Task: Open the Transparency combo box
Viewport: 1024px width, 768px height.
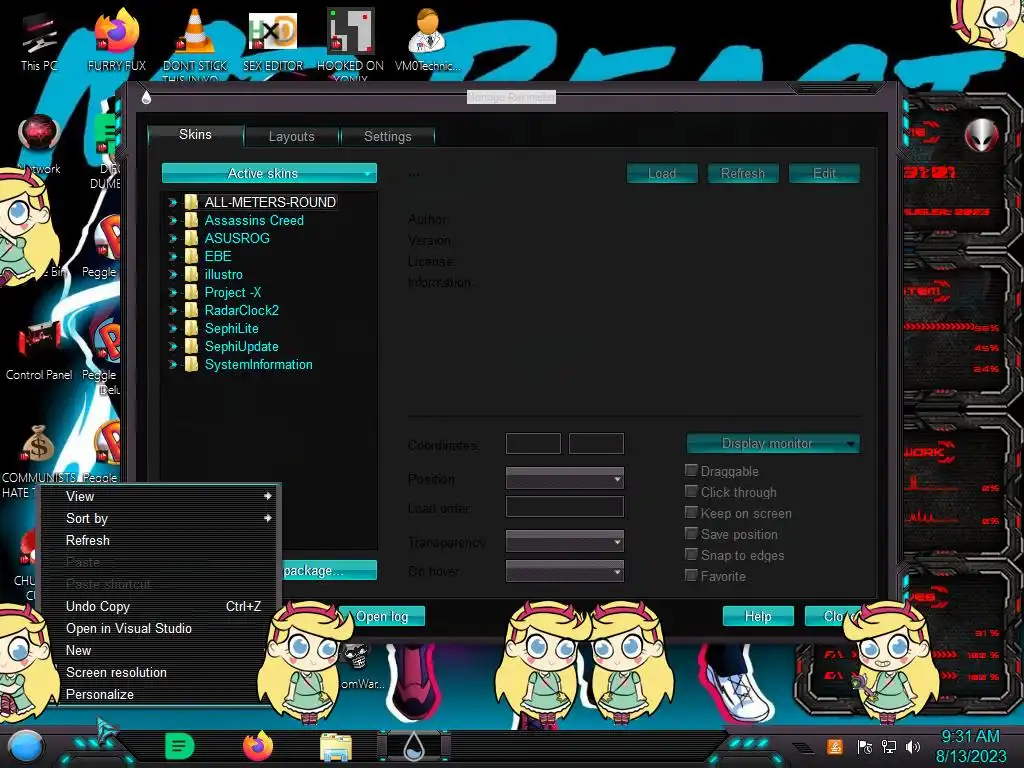Action: [x=565, y=541]
